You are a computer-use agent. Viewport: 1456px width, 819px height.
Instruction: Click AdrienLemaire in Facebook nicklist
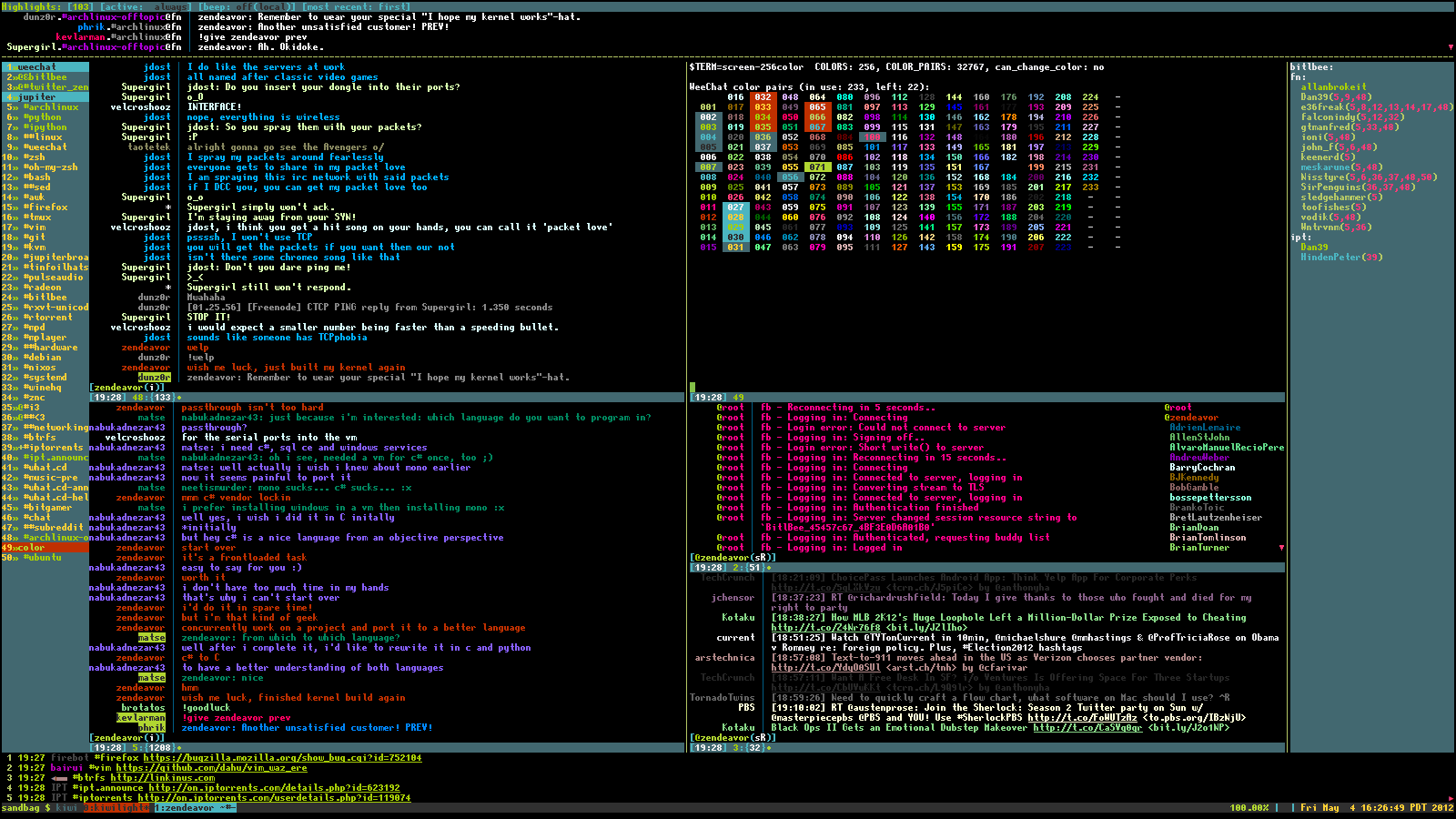click(1205, 428)
